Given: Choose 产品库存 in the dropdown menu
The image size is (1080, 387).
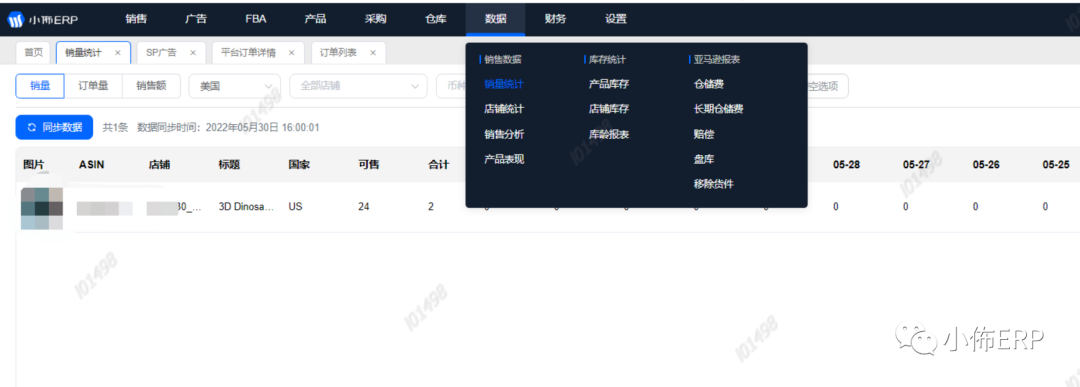Looking at the screenshot, I should (x=609, y=85).
